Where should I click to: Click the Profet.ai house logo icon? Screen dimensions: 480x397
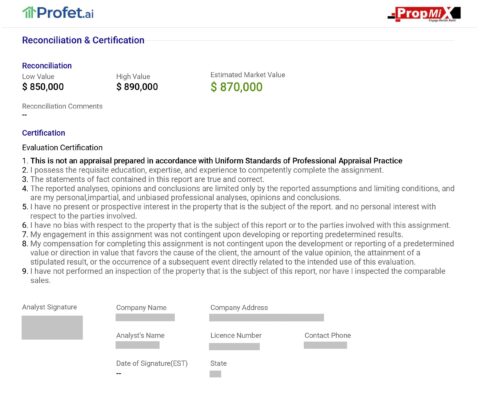point(29,13)
